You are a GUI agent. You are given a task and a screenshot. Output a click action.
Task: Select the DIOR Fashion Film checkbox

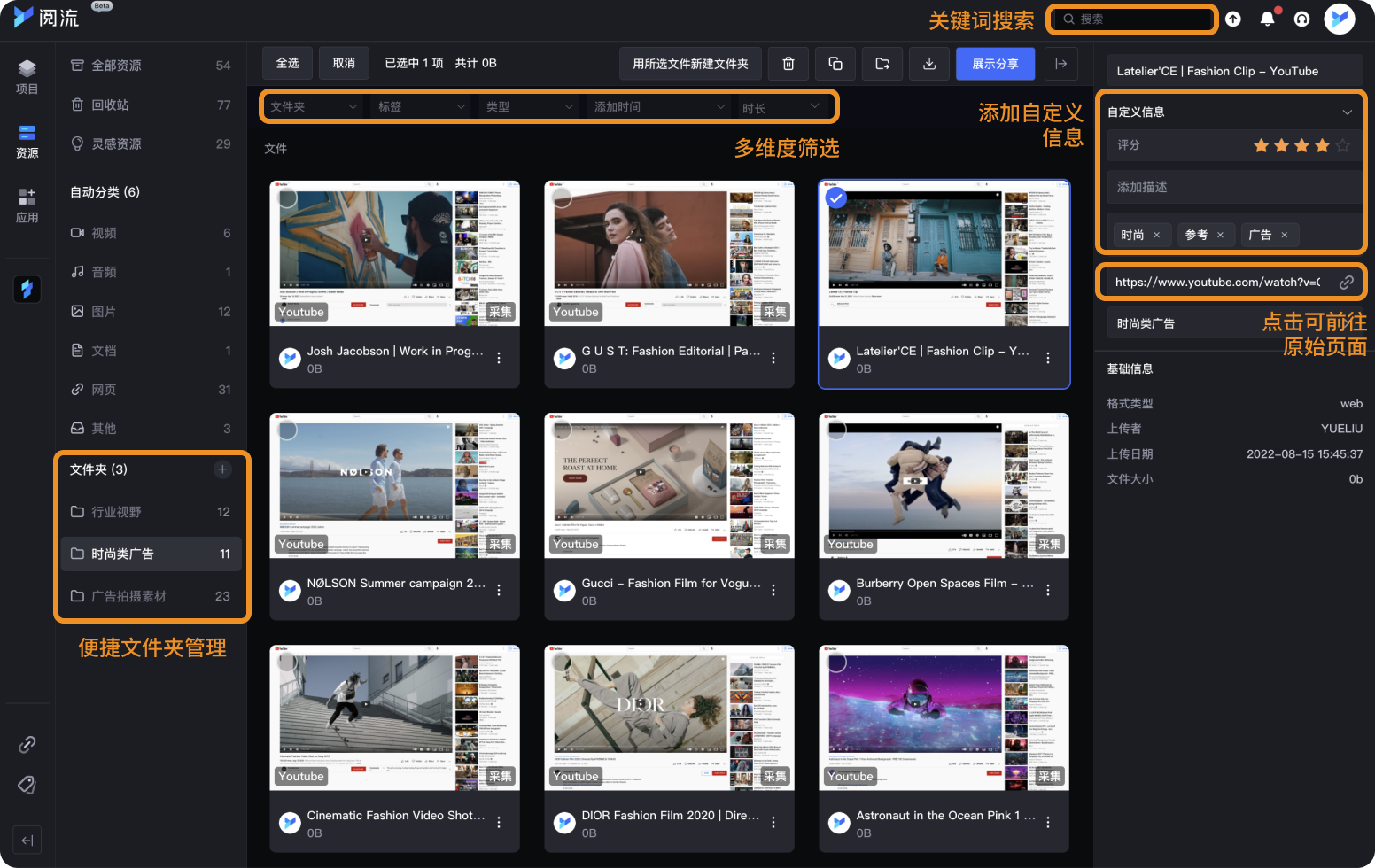click(x=562, y=662)
